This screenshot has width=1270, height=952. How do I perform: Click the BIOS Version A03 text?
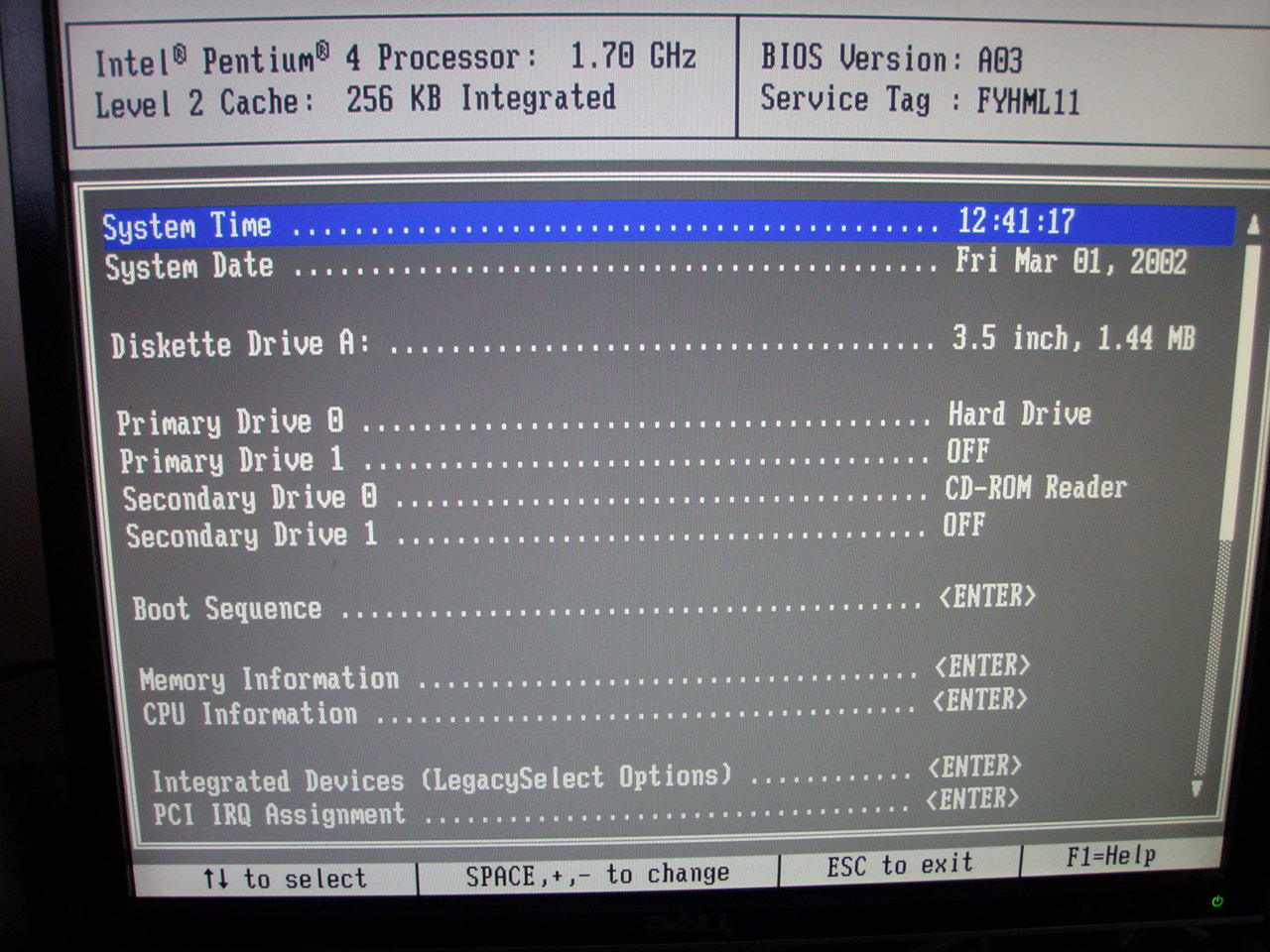(891, 58)
